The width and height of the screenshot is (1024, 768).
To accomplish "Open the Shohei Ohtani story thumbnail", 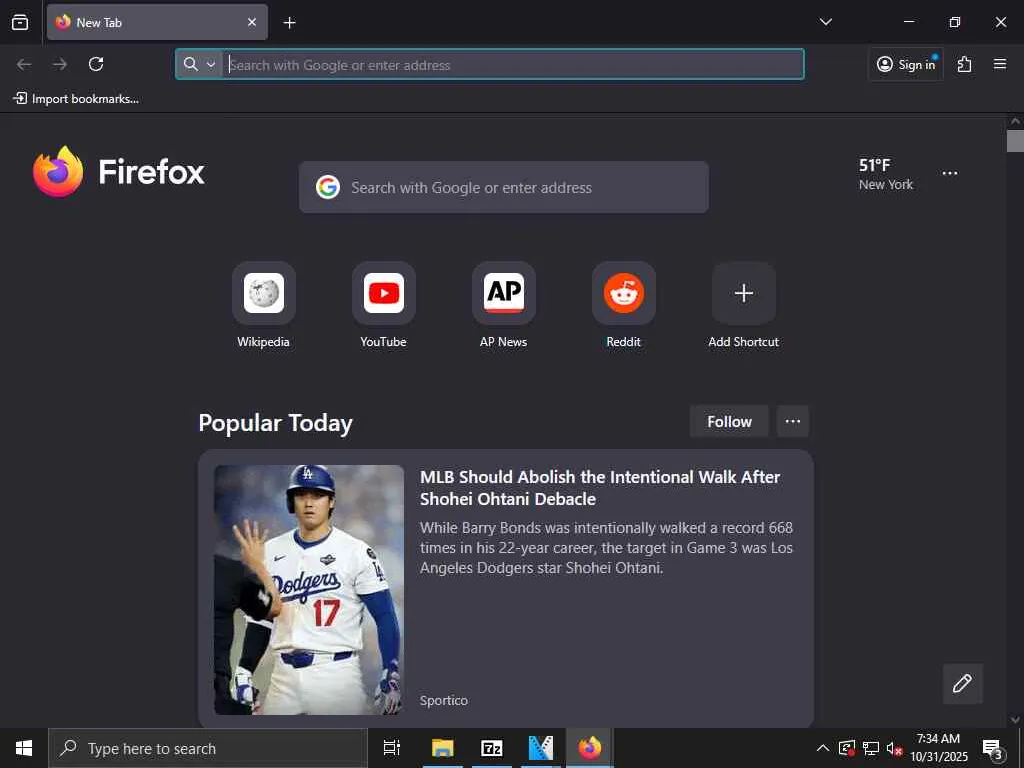I will (309, 590).
